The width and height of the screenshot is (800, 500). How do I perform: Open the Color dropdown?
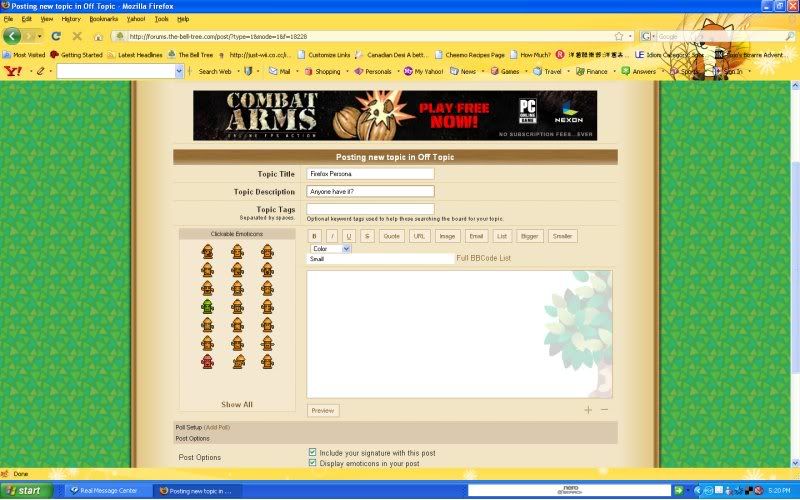pos(330,248)
